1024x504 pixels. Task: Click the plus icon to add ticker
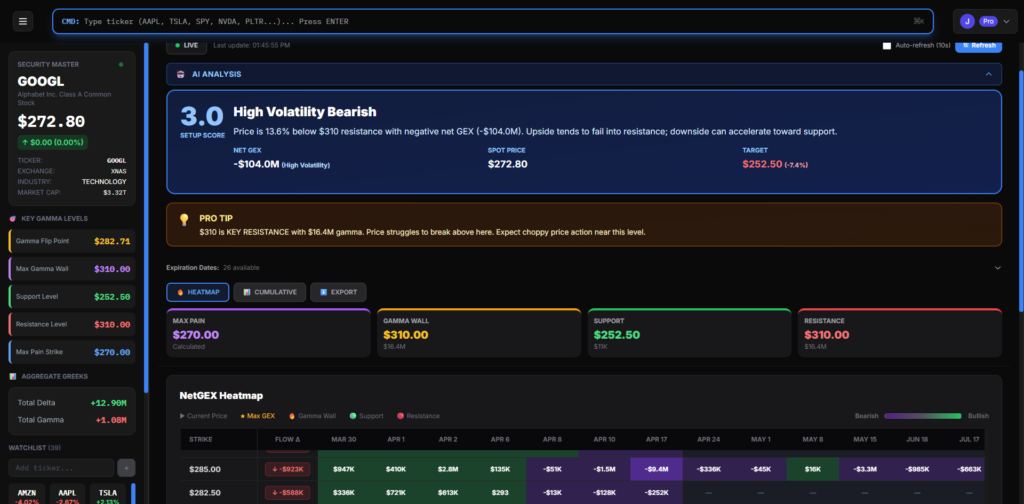click(x=126, y=467)
